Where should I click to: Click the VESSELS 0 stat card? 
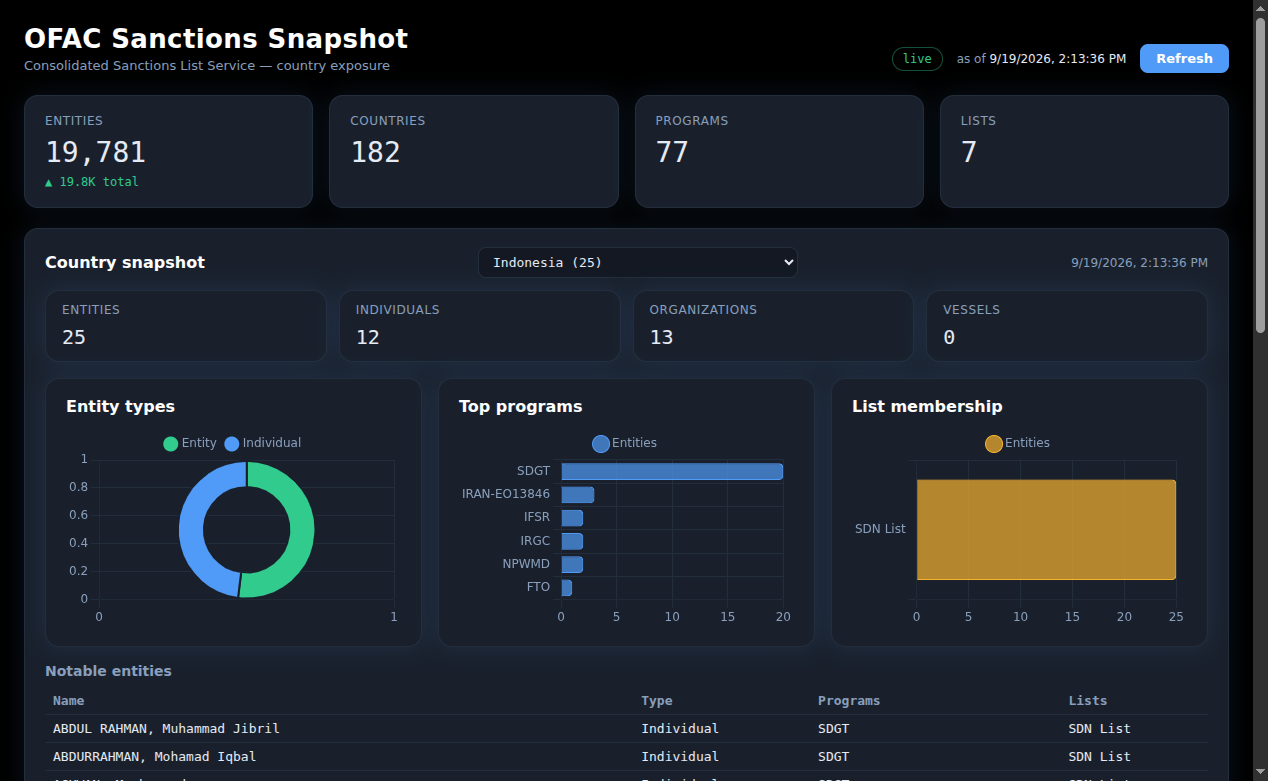[1067, 325]
